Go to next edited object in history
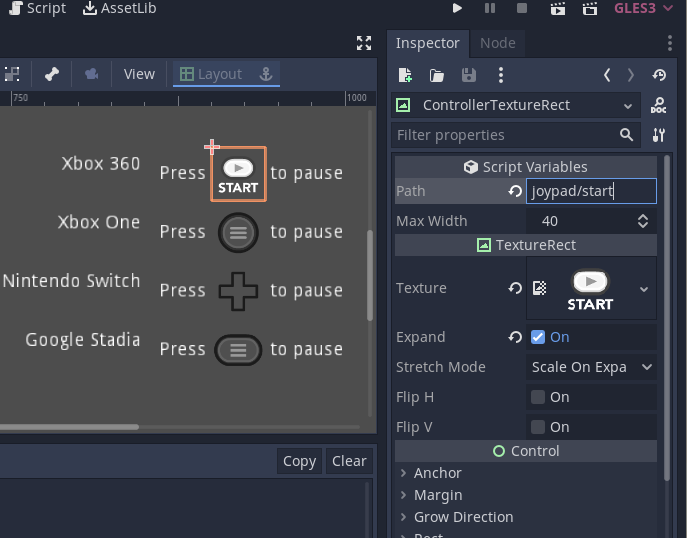This screenshot has height=538, width=687. click(630, 75)
